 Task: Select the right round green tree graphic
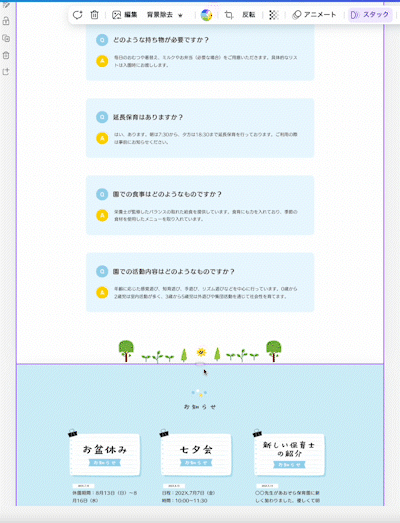(274, 351)
